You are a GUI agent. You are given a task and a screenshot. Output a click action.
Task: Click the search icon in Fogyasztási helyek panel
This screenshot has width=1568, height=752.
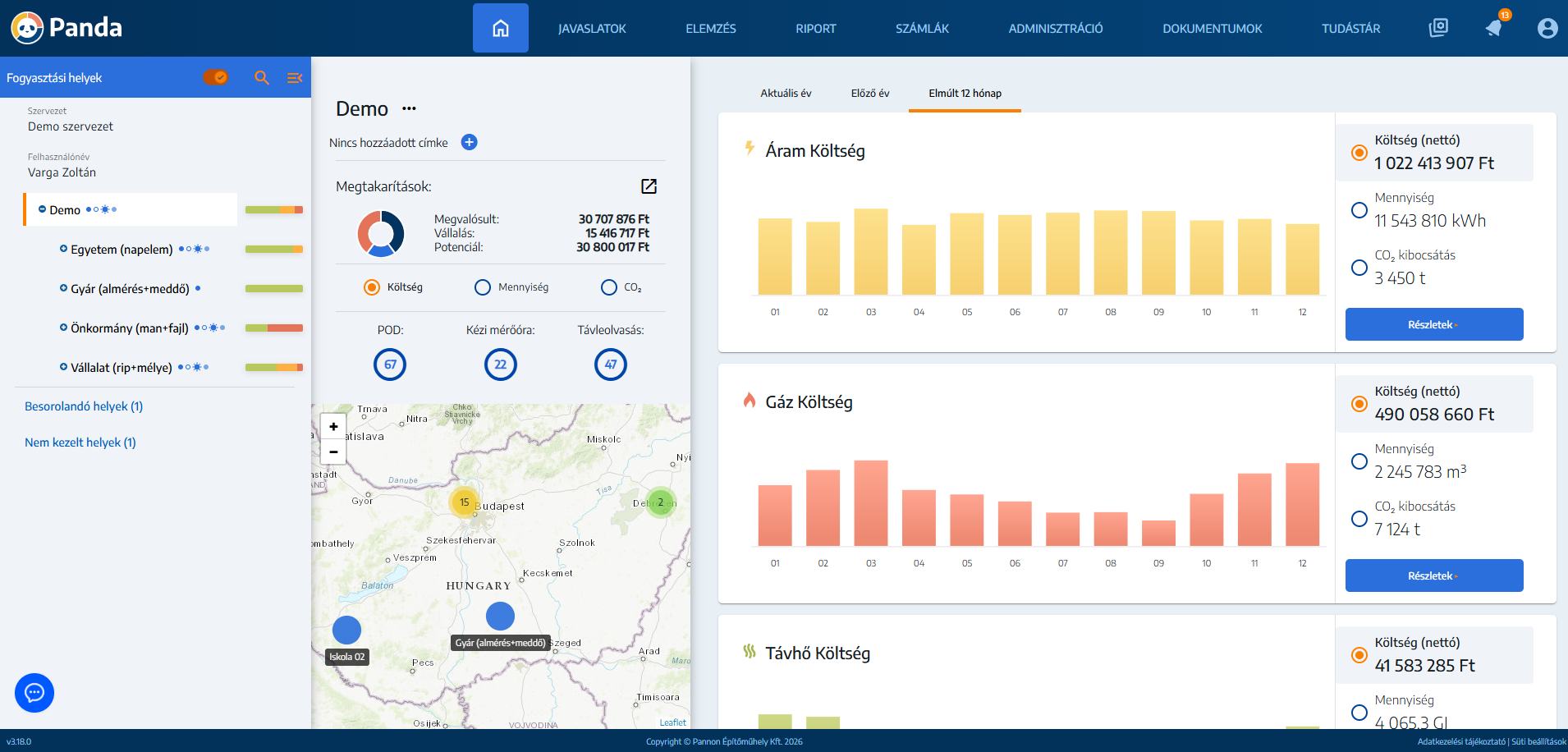coord(262,77)
